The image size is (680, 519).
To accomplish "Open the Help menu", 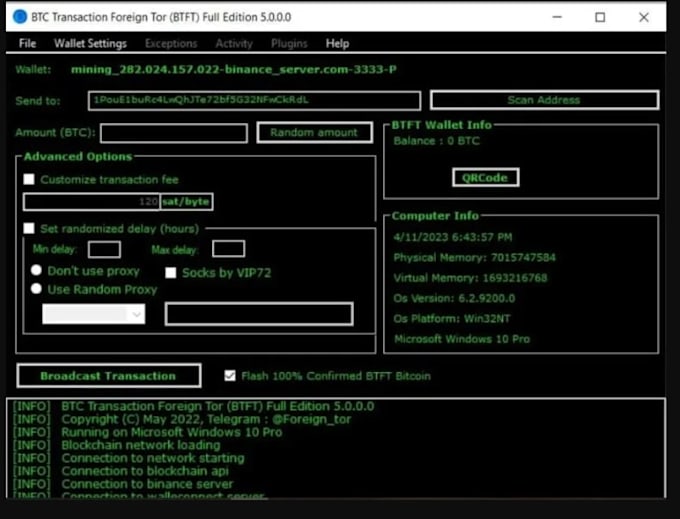I will 337,43.
